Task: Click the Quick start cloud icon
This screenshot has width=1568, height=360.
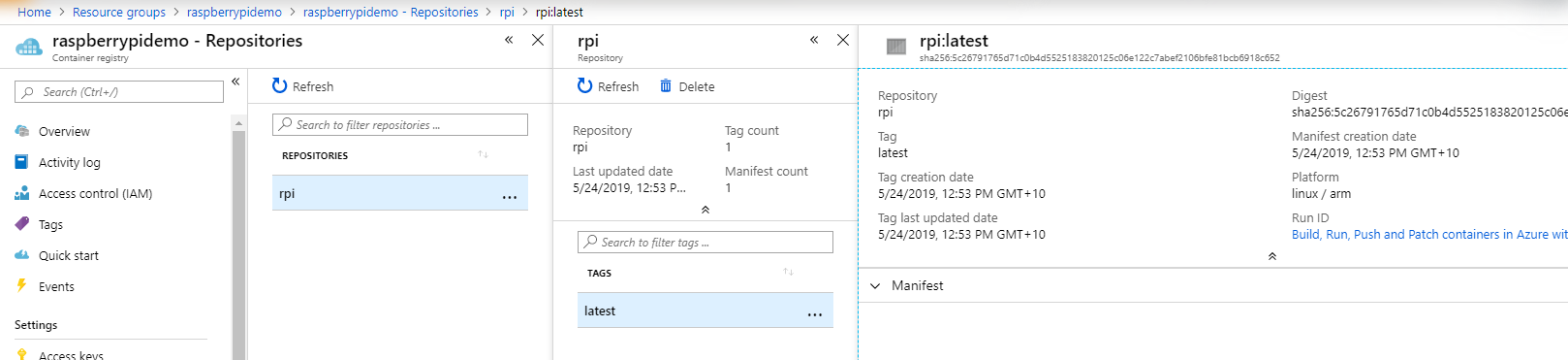Action: pos(22,255)
